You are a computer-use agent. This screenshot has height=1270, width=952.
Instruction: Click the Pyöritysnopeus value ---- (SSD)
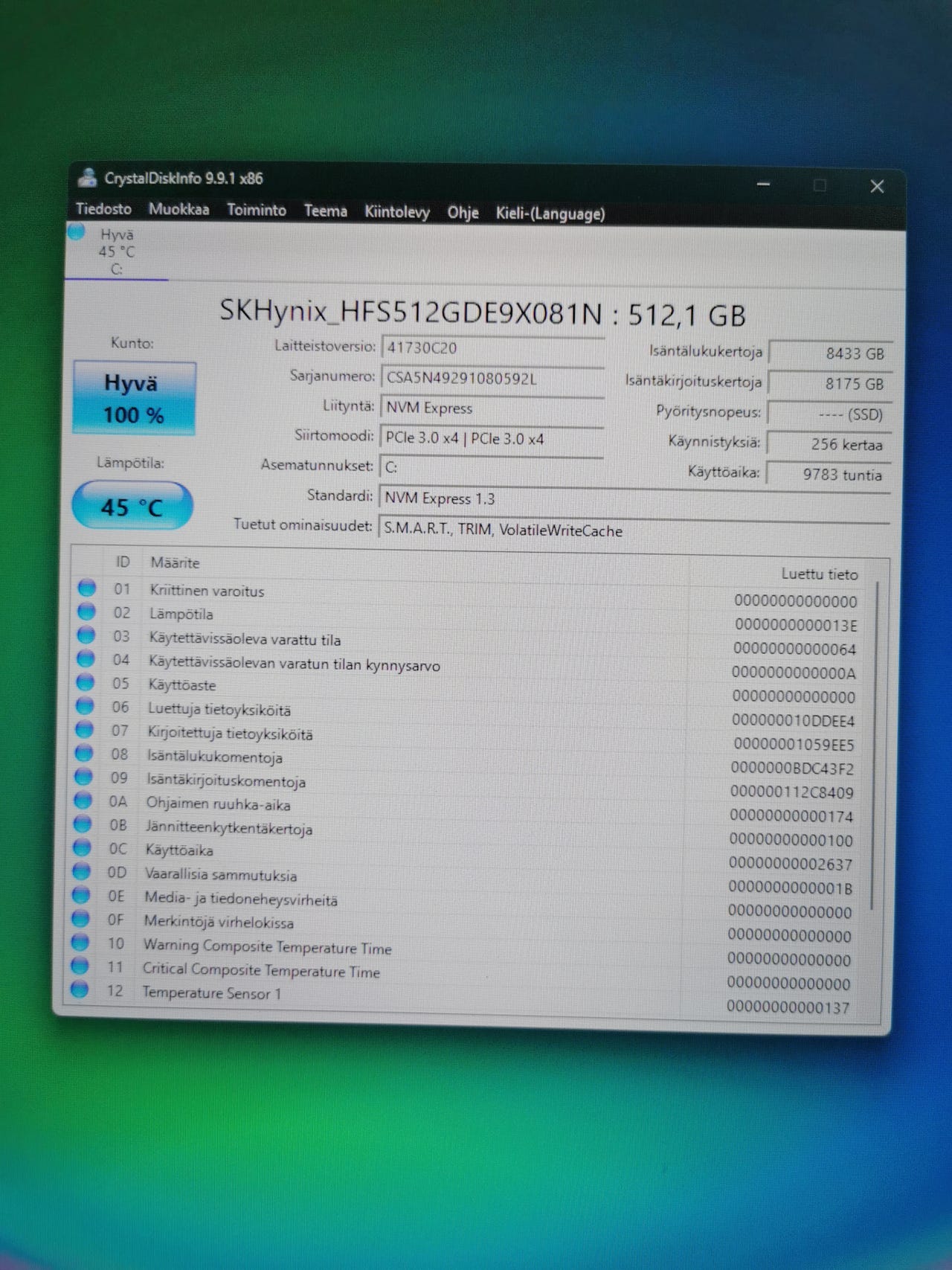(x=829, y=414)
